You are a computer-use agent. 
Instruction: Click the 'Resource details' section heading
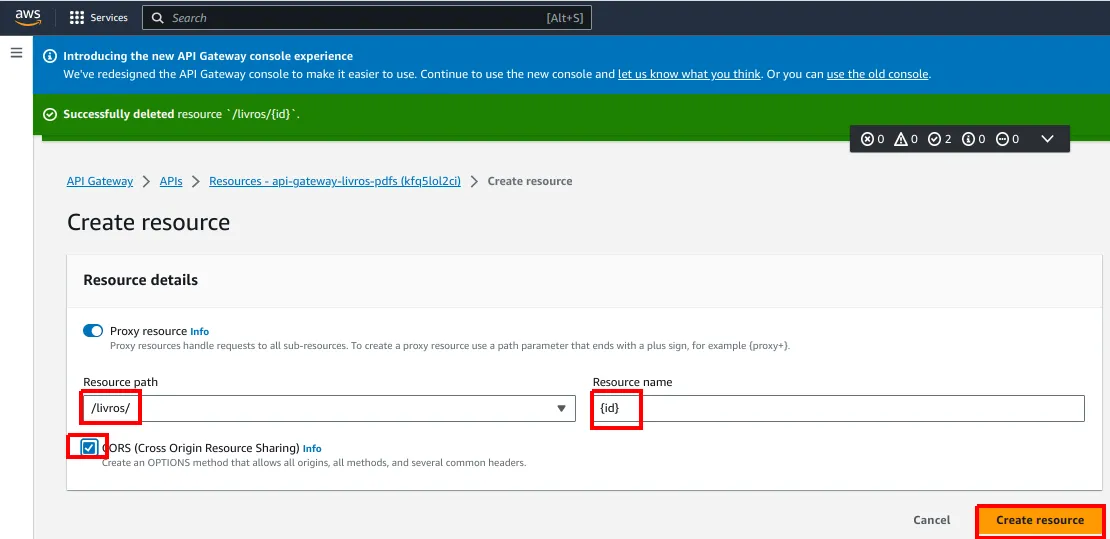tap(141, 280)
